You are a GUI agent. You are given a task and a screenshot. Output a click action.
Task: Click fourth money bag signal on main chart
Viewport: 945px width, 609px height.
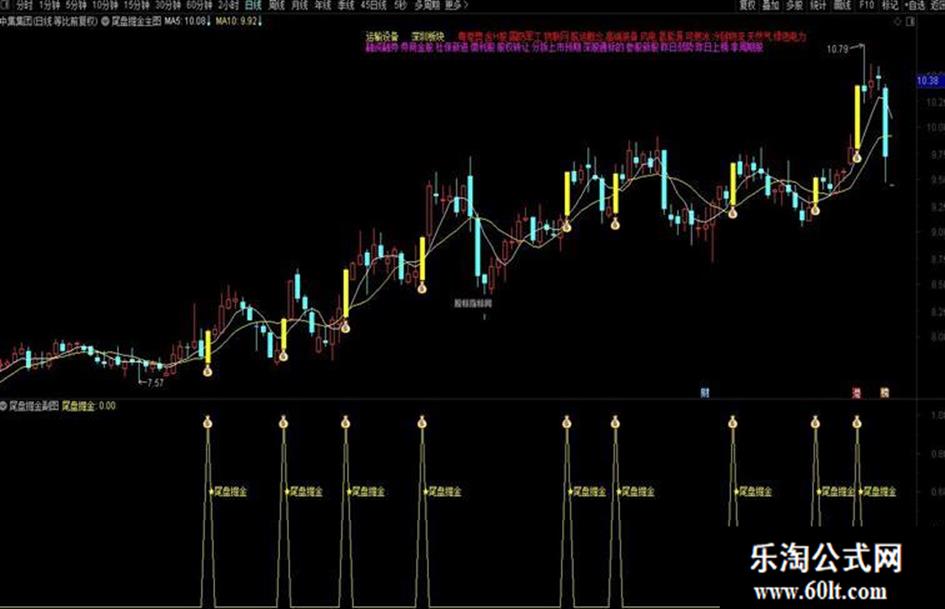point(422,288)
